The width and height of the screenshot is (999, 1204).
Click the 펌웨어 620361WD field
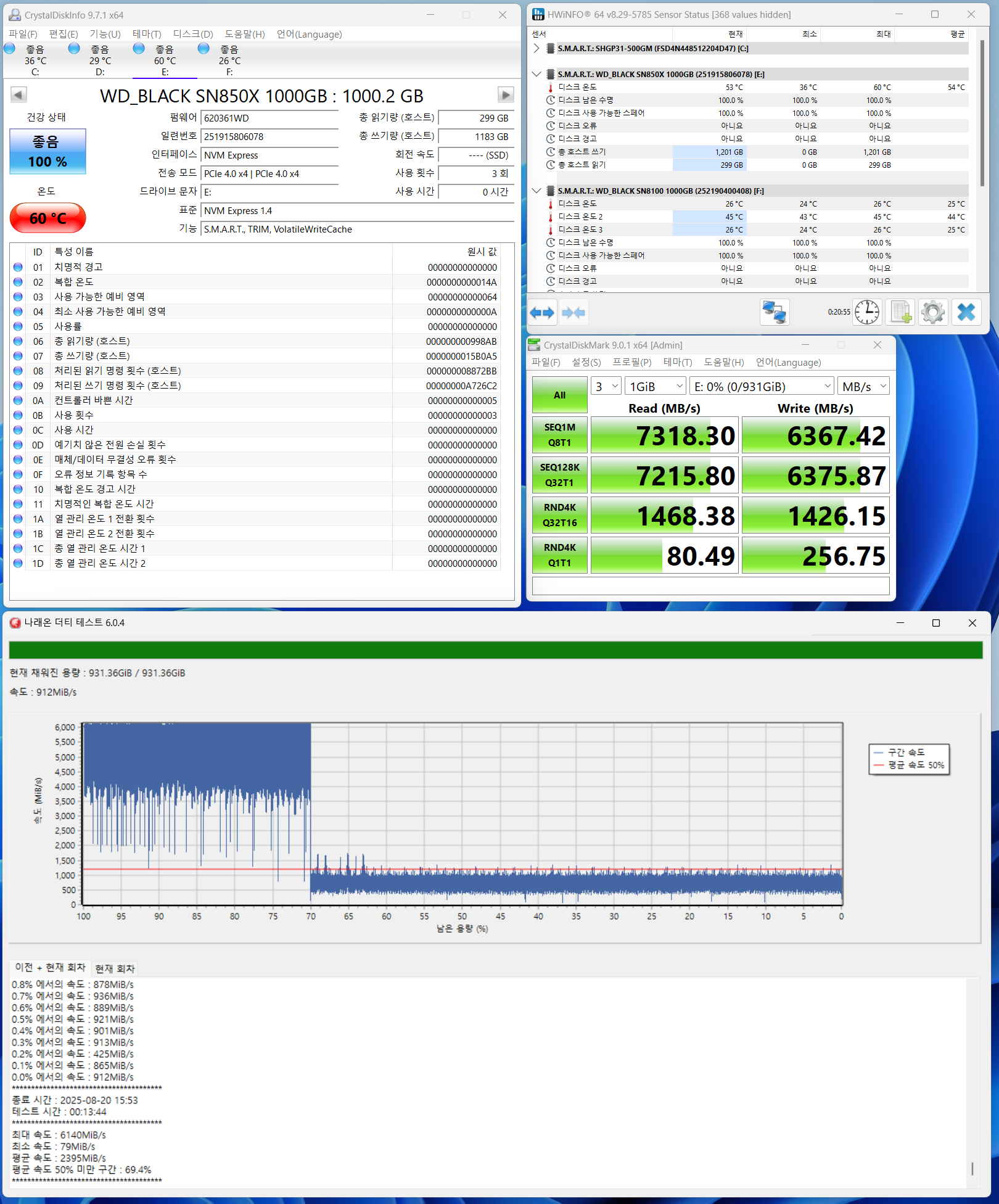269,118
